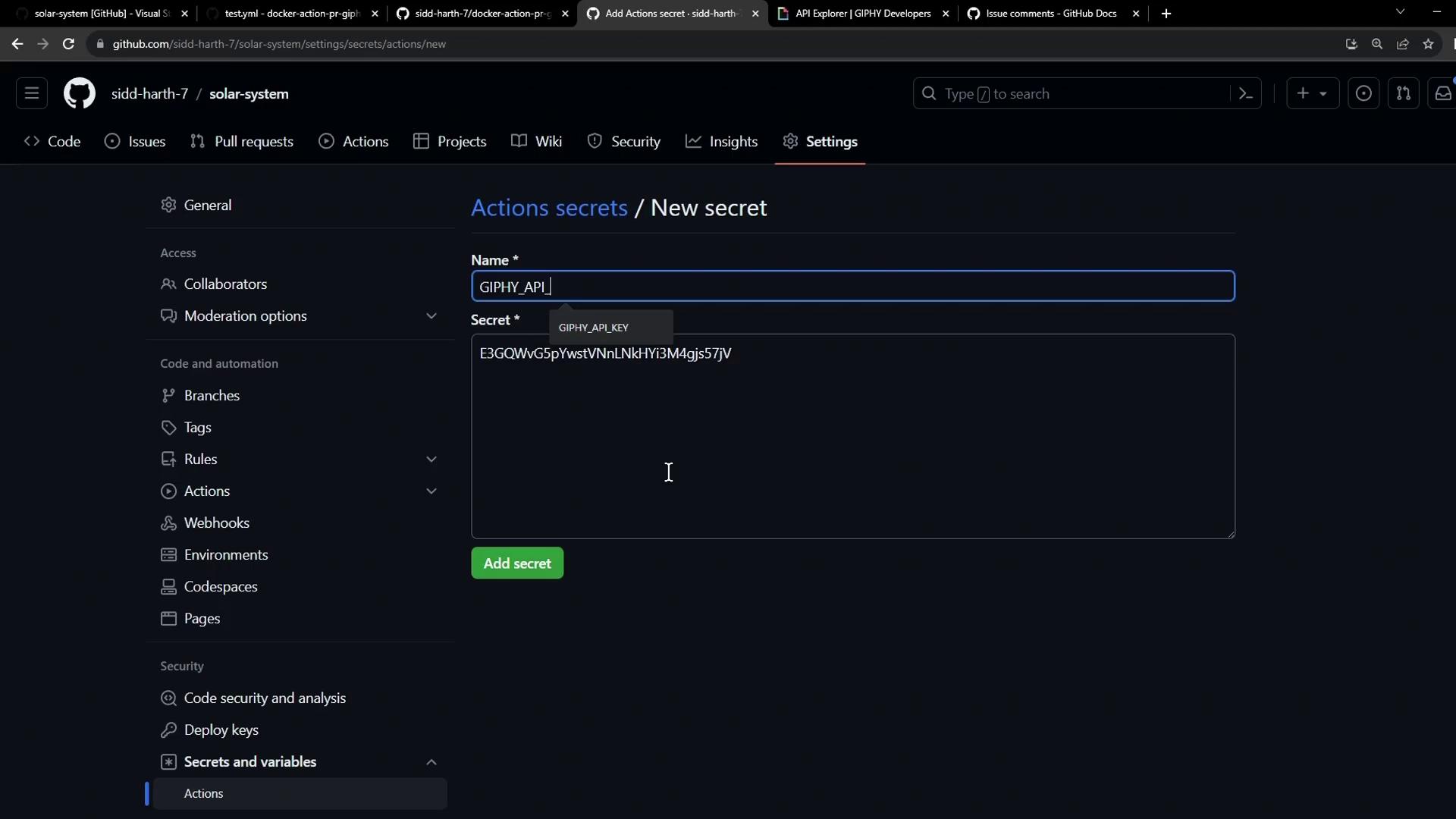
Task: Open the command palette icon in search bar
Action: [x=1245, y=94]
